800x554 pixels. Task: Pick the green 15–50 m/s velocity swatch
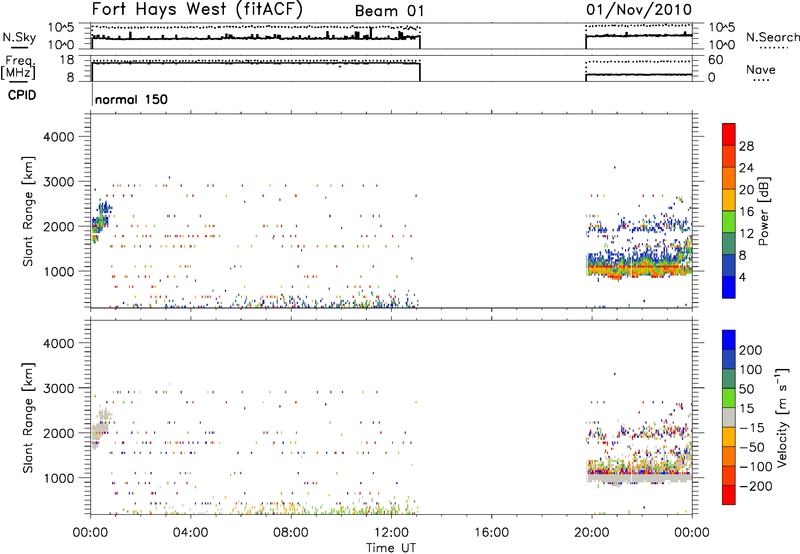[x=729, y=398]
